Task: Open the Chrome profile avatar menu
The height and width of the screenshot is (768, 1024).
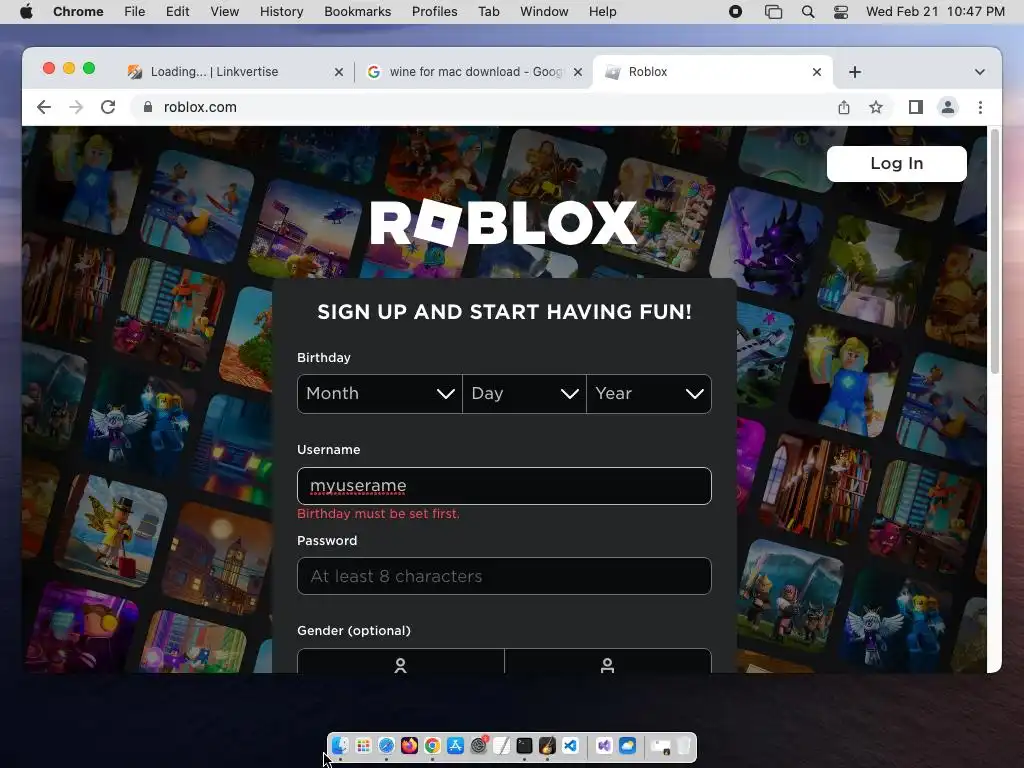Action: [948, 107]
